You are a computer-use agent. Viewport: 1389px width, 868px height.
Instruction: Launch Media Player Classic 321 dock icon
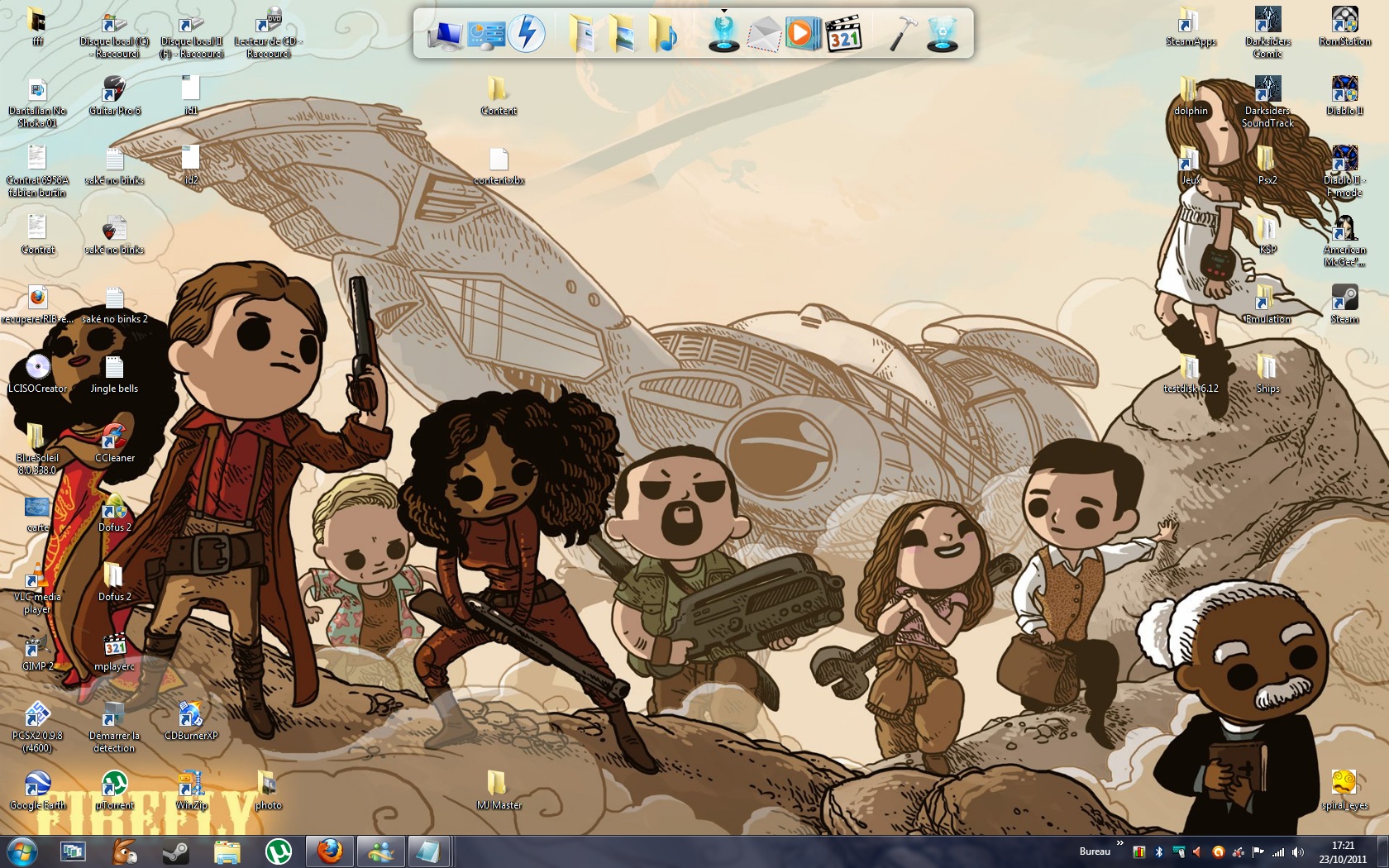click(x=844, y=35)
